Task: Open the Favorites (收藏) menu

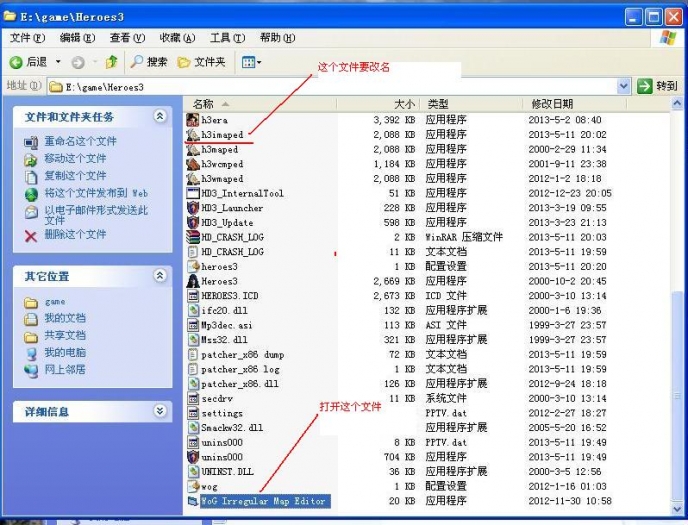Action: pyautogui.click(x=177, y=38)
